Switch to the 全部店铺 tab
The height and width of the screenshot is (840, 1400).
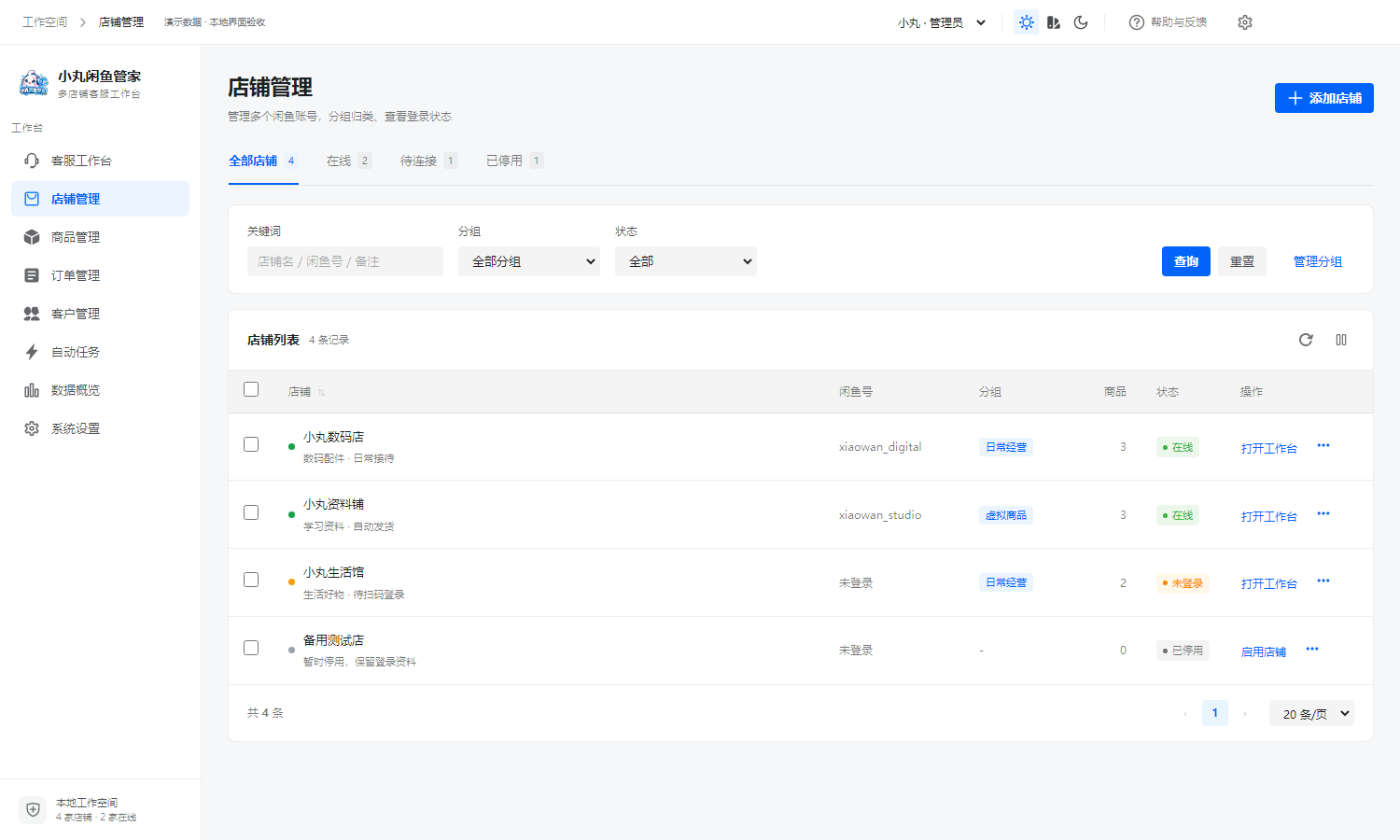click(263, 161)
